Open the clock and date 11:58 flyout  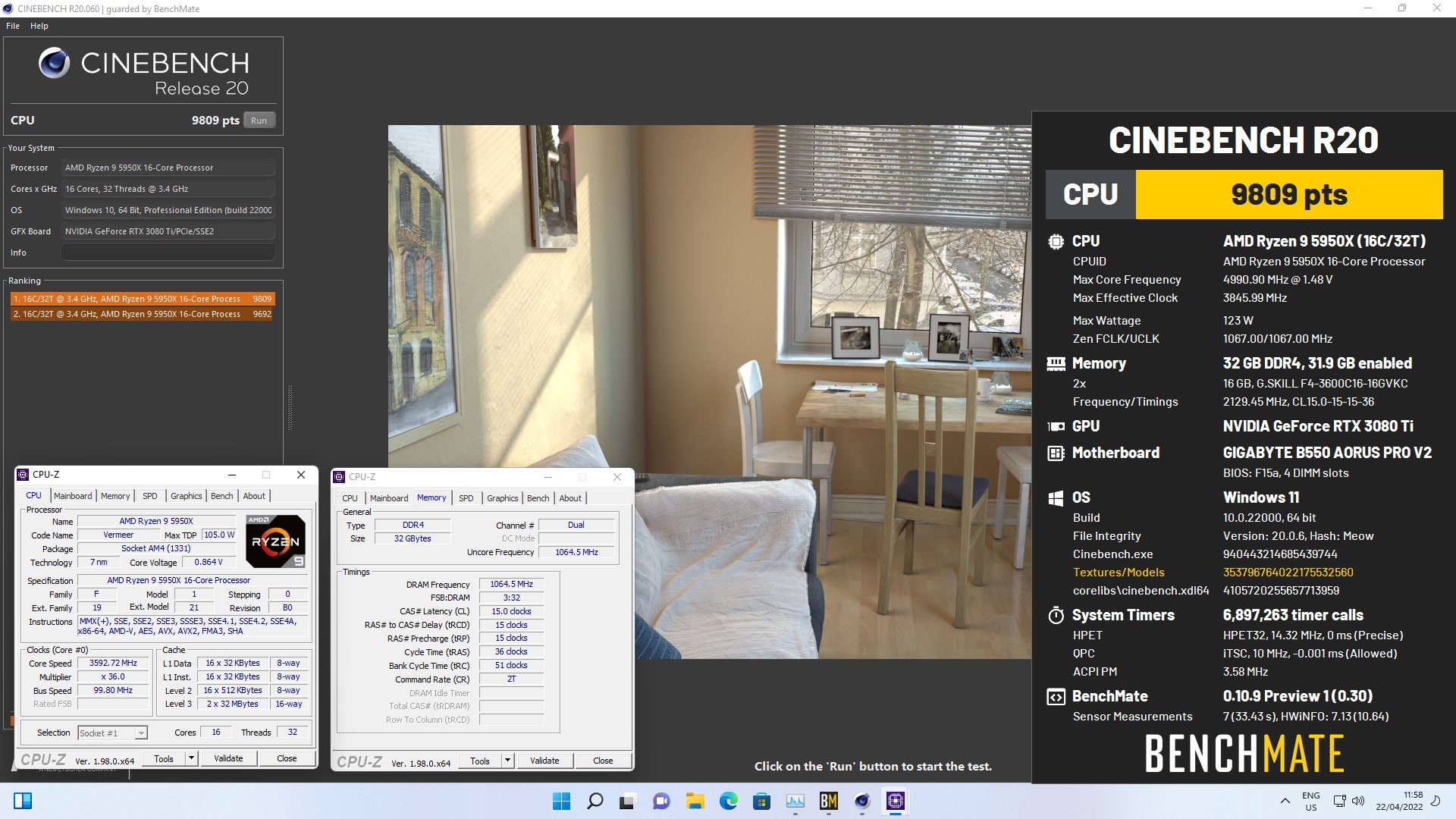tap(1400, 801)
